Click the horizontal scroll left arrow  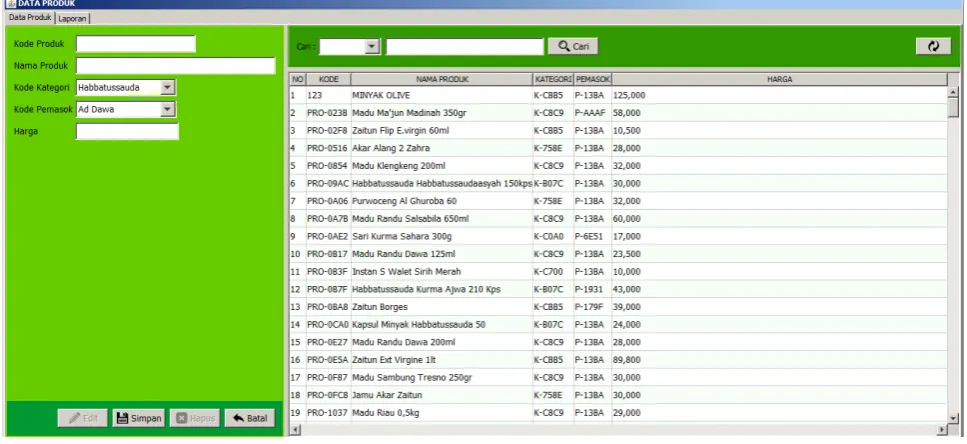295,429
